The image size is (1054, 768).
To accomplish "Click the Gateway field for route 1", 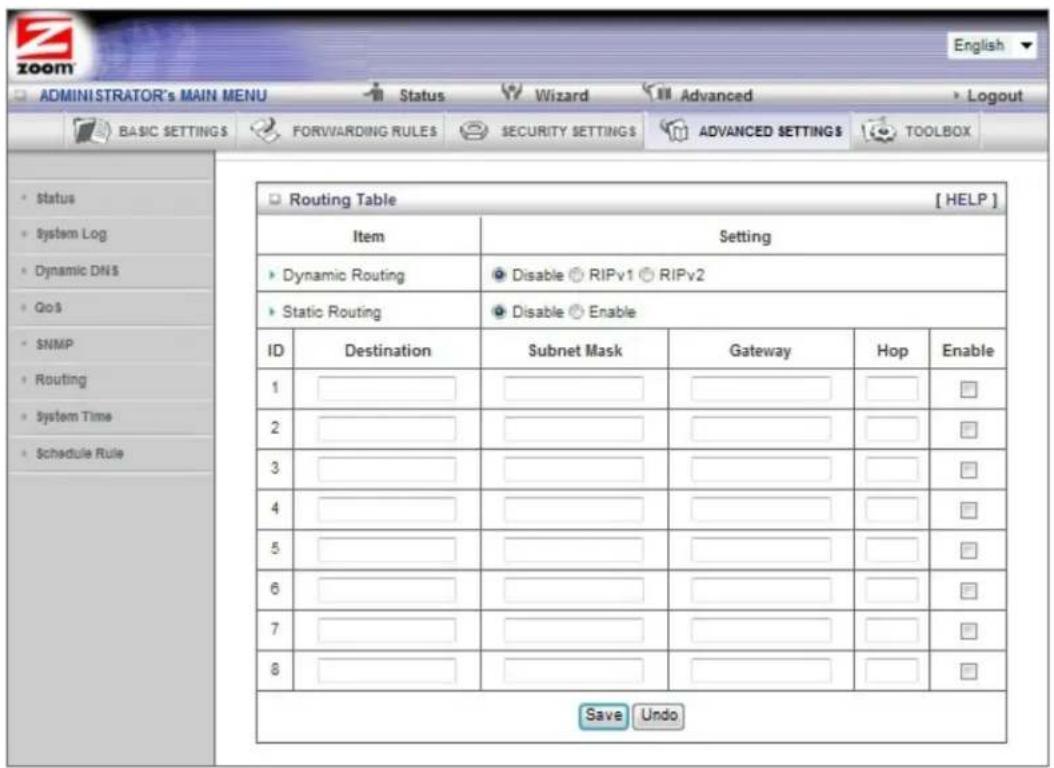I will [760, 389].
